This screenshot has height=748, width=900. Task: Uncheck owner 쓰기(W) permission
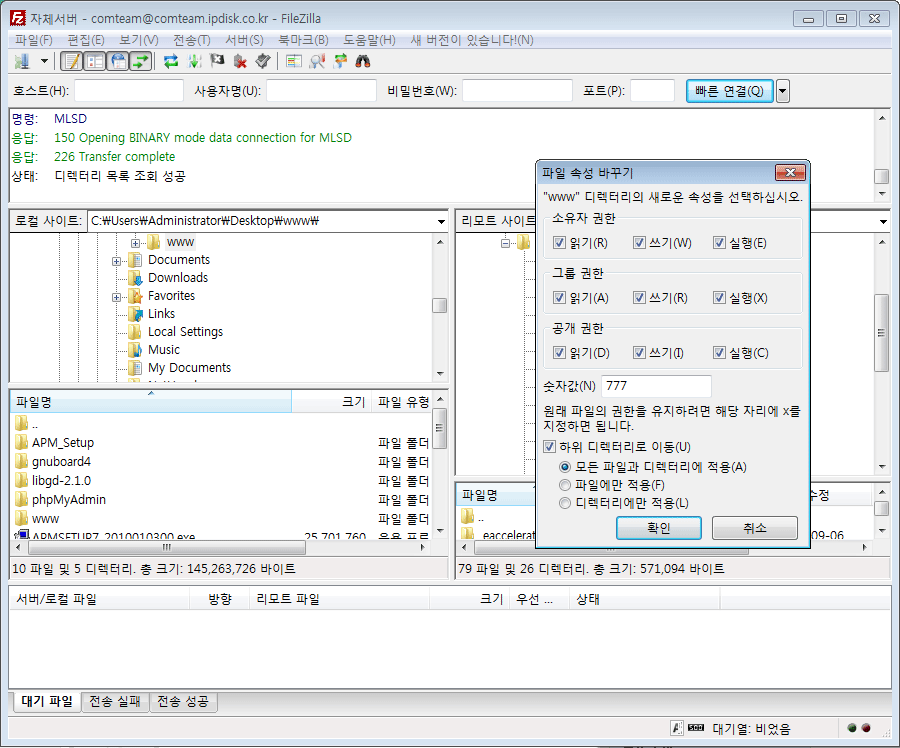click(639, 243)
